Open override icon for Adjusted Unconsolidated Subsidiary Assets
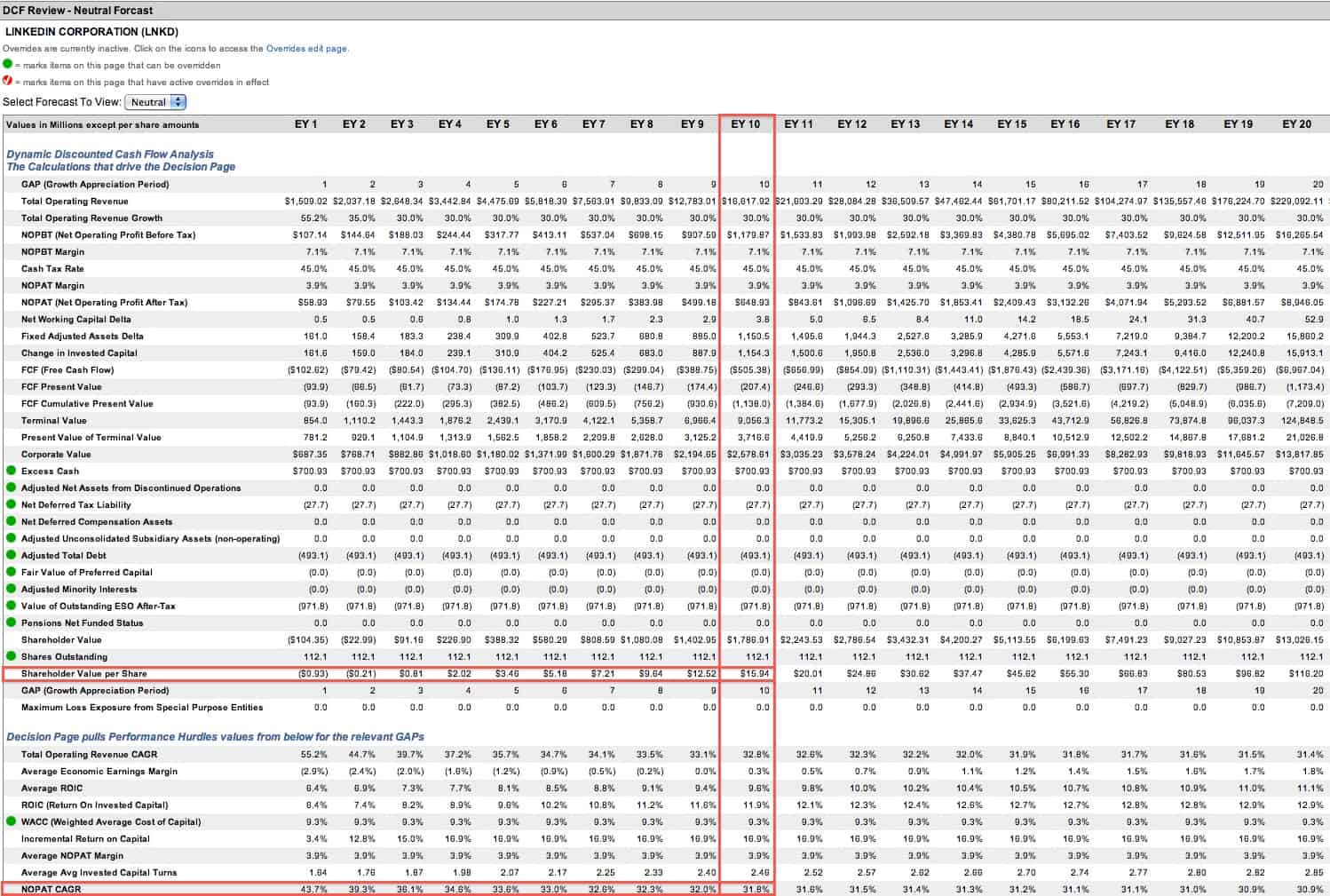This screenshot has height=896, width=1330. [11, 538]
